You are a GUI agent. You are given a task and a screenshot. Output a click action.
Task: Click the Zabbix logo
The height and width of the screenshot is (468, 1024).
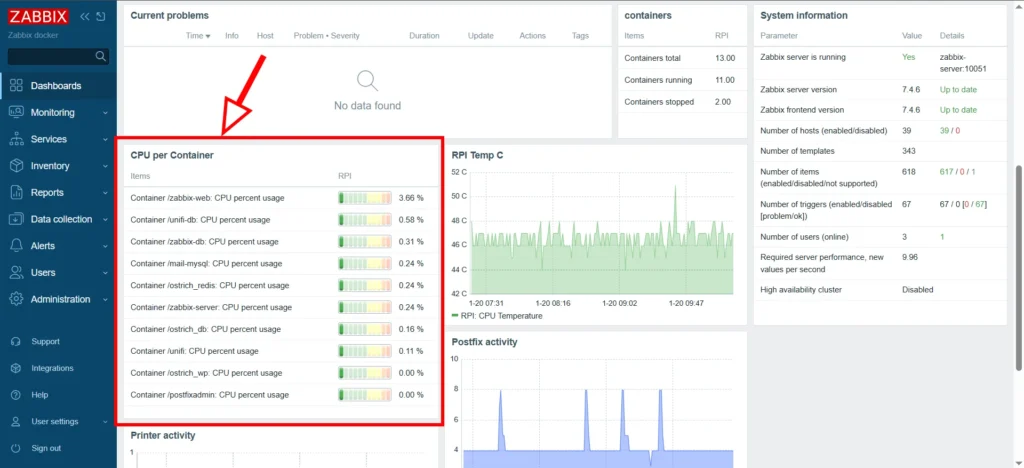(40, 16)
